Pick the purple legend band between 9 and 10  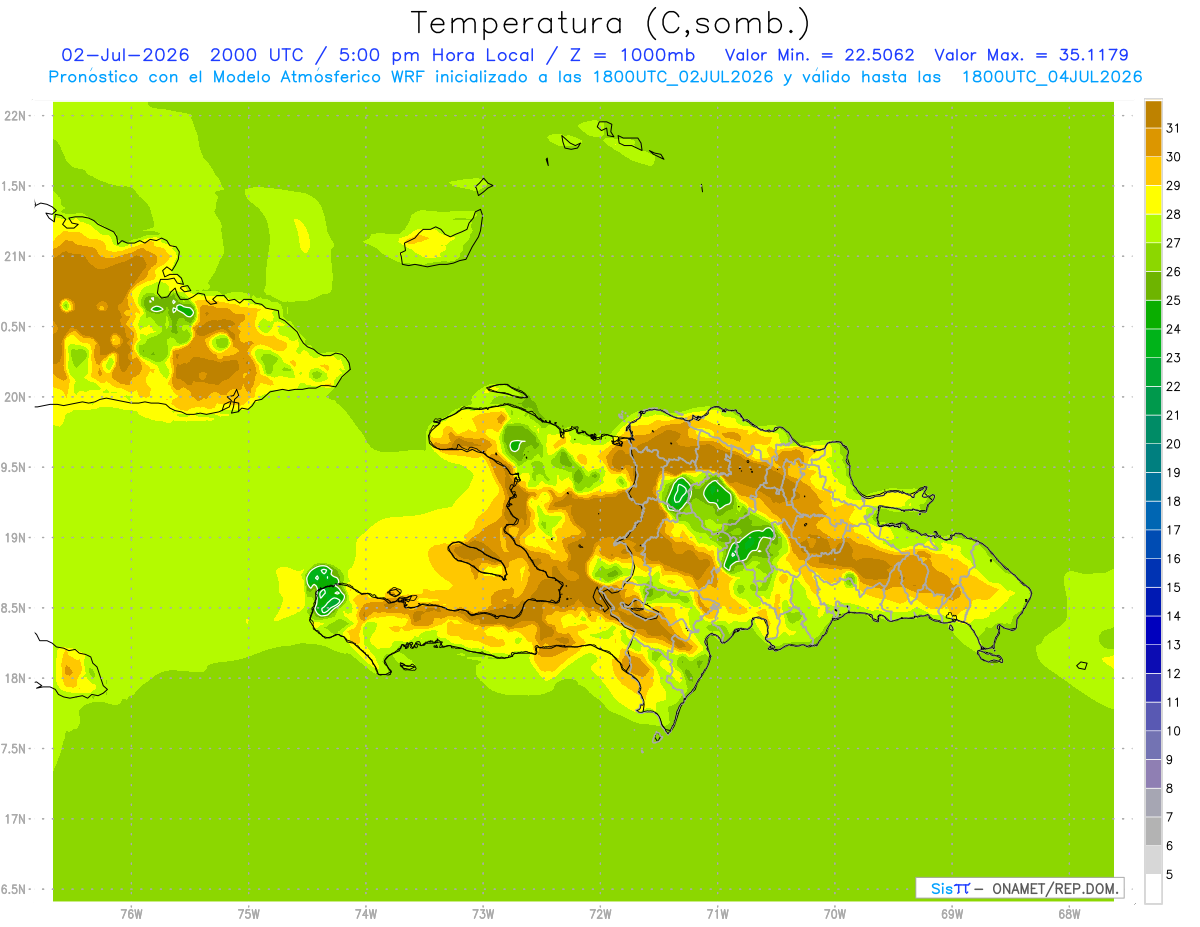(x=1153, y=745)
